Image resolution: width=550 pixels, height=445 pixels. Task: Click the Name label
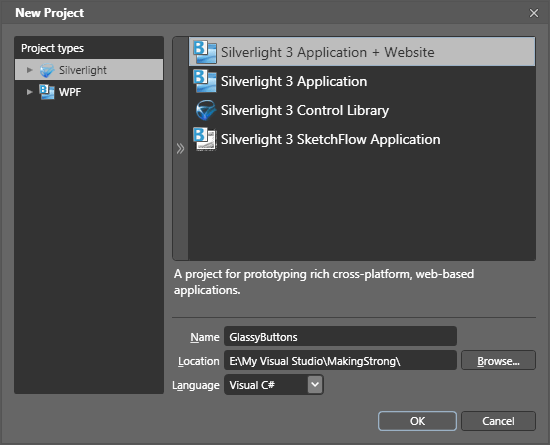tap(205, 337)
